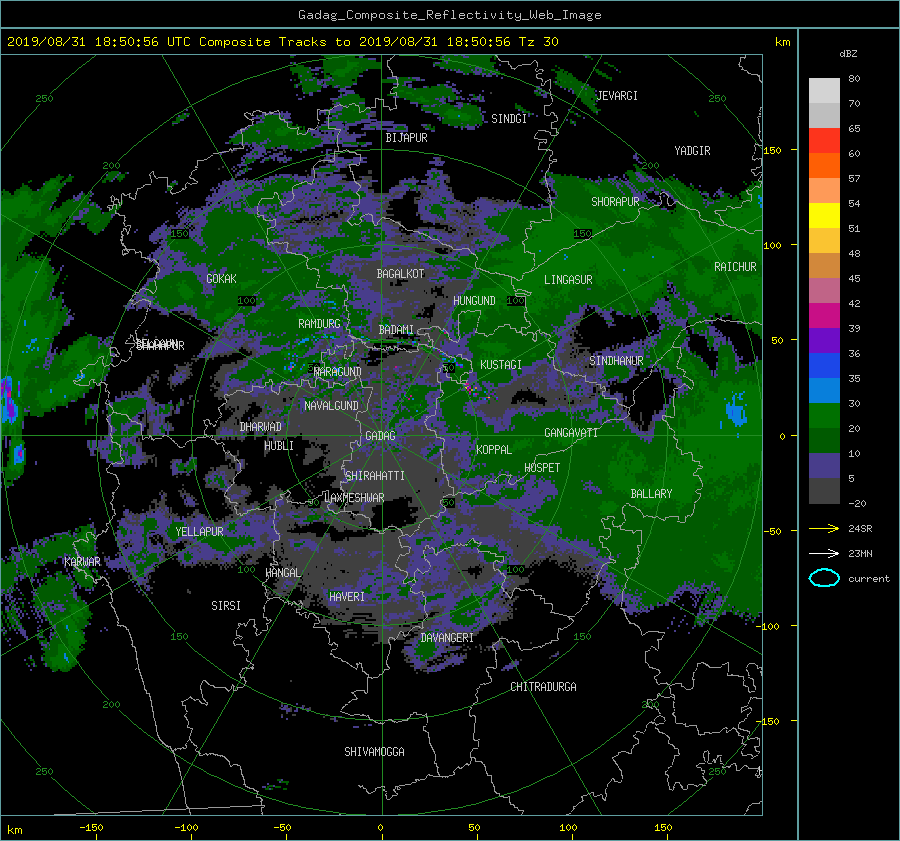Click the -20 value in dBZ legend

[857, 503]
